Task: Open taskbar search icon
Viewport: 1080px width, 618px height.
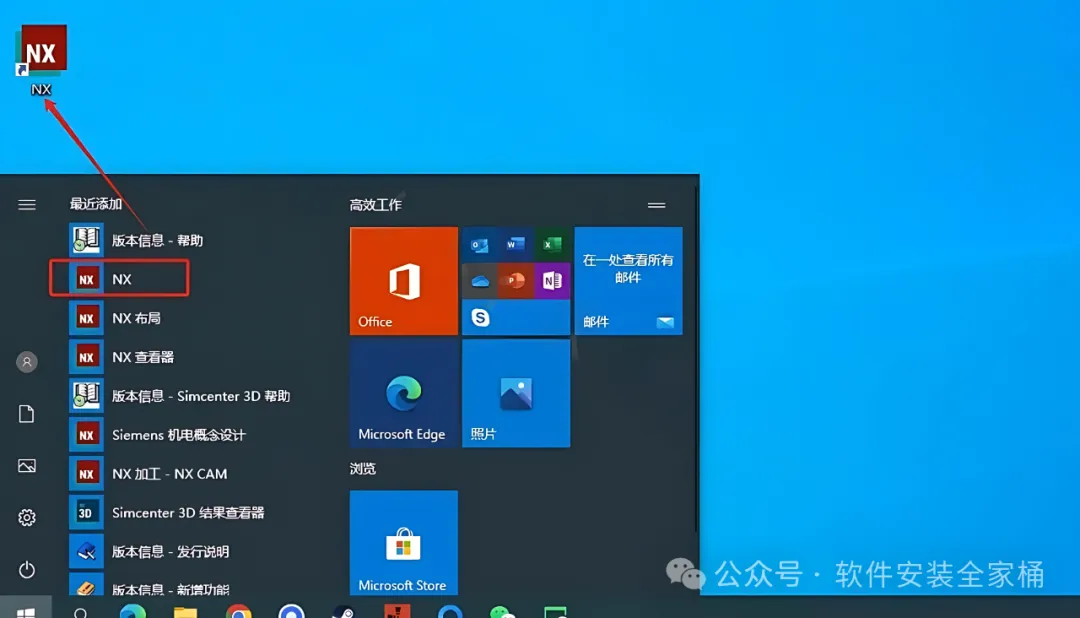Action: (81, 612)
